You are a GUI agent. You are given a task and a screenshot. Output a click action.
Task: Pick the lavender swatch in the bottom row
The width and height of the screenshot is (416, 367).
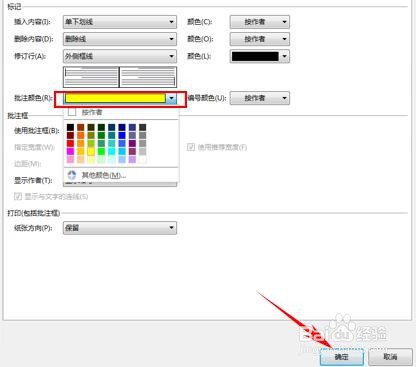[x=132, y=159]
